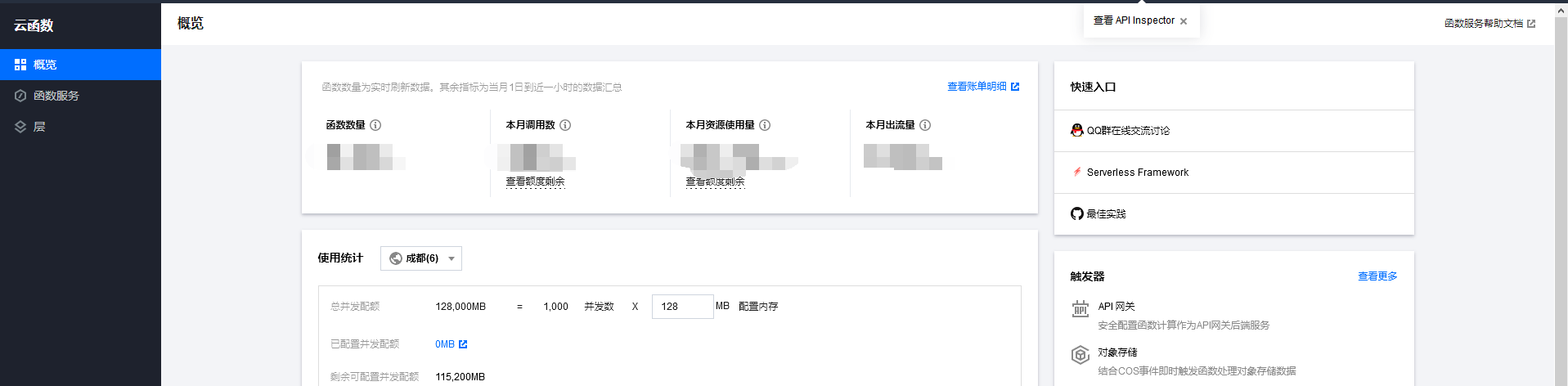
Task: Click the QQ penguin icon
Action: 1077,130
